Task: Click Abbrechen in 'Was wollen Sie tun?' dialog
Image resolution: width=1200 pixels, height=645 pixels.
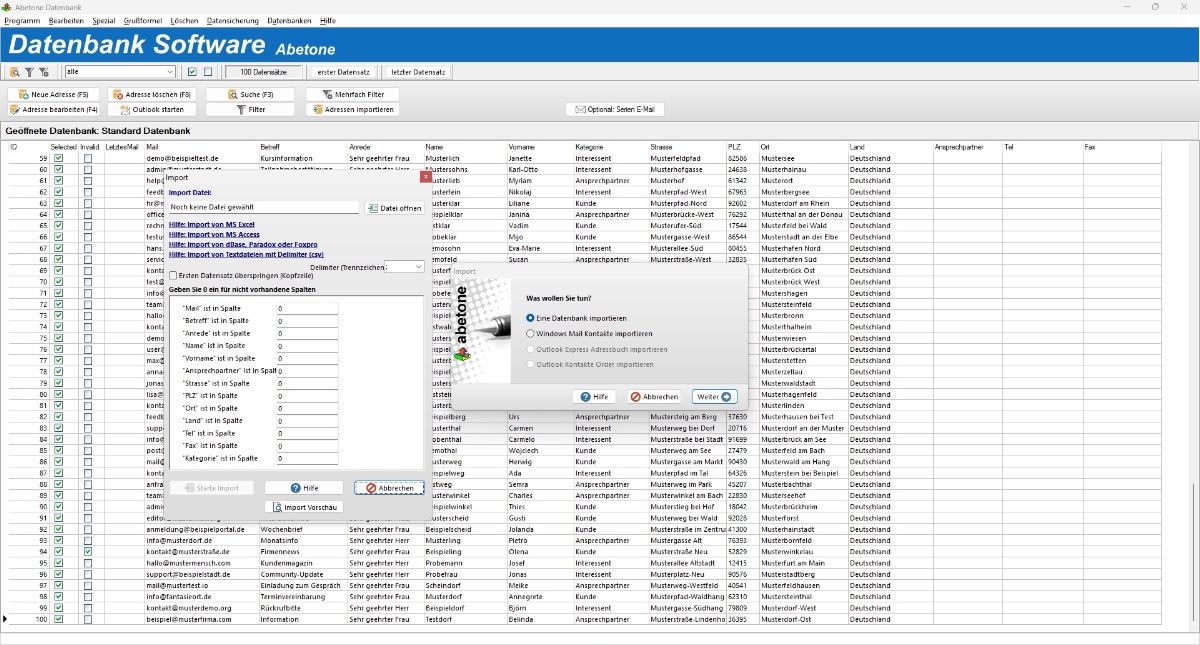Action: (x=655, y=397)
